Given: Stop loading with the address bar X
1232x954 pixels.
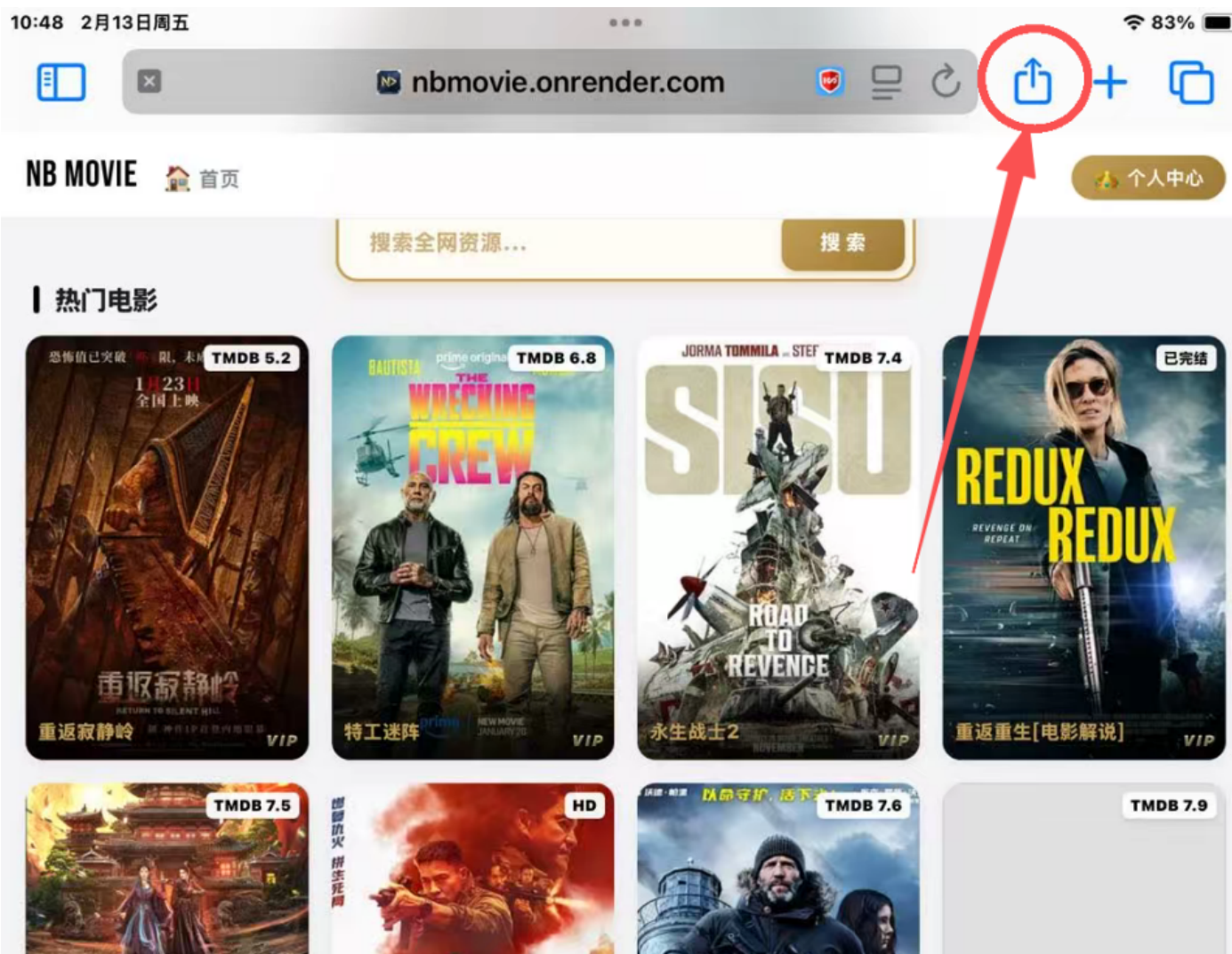Looking at the screenshot, I should pos(149,82).
